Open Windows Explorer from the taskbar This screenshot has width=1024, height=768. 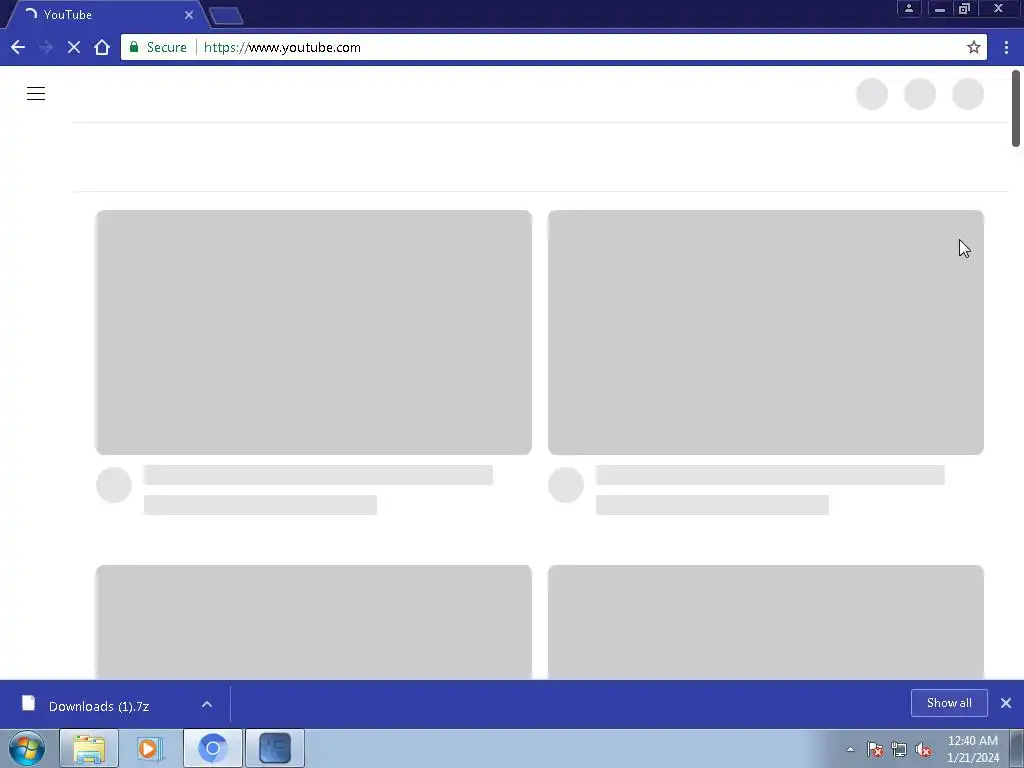[89, 748]
